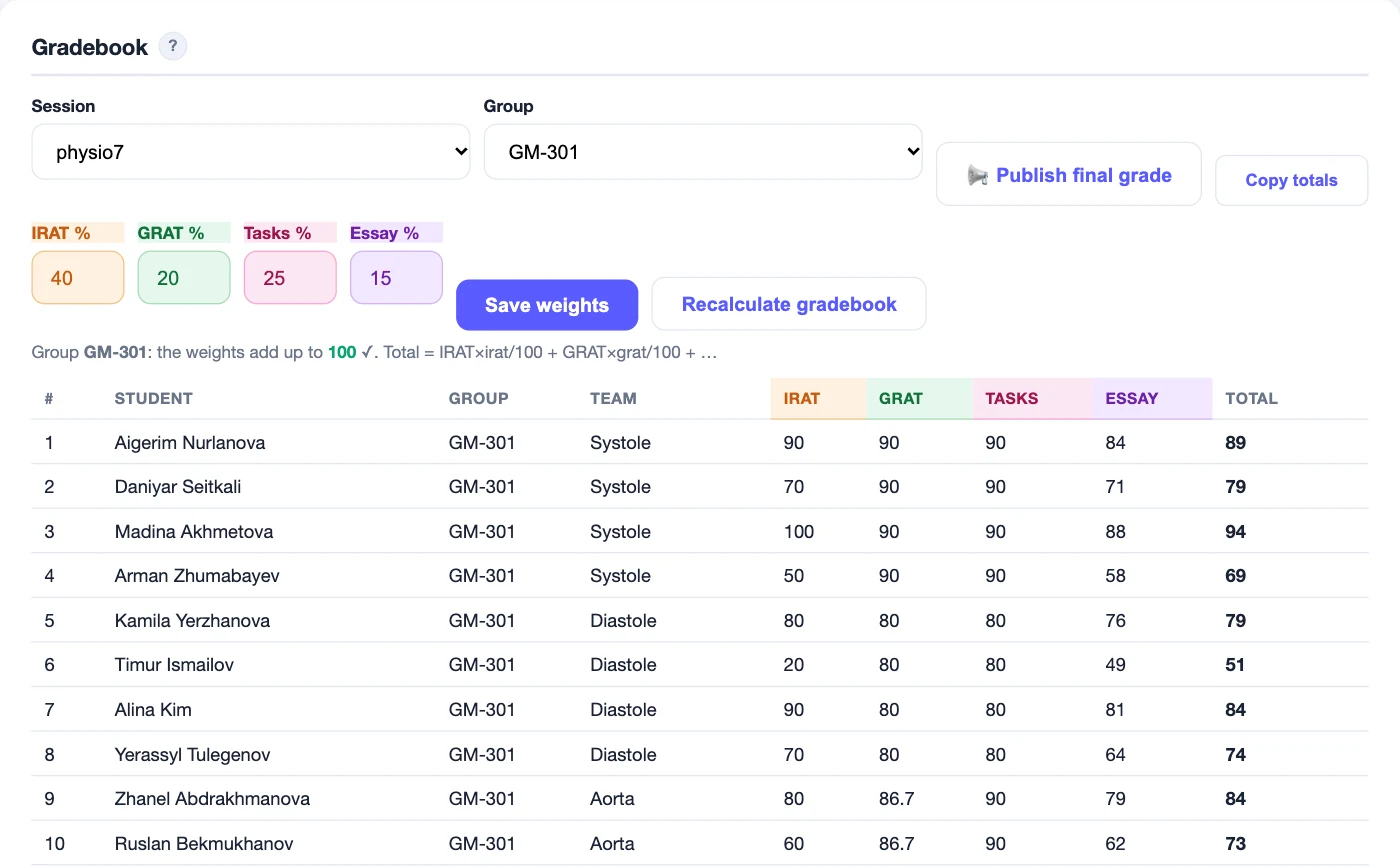Click the Copy totals button
The image size is (1400, 868).
1291,180
